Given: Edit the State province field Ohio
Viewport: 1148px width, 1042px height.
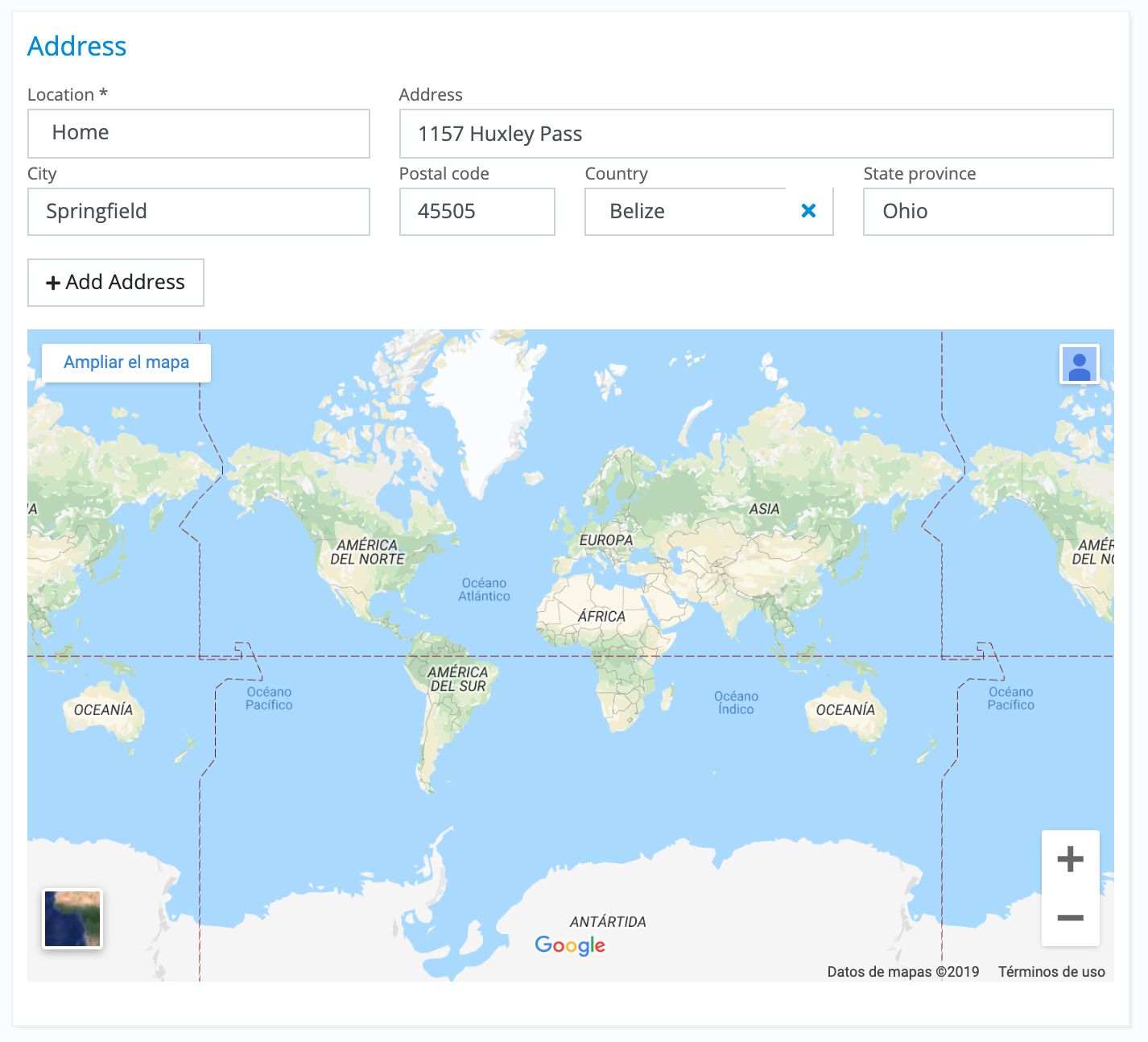Looking at the screenshot, I should point(987,212).
